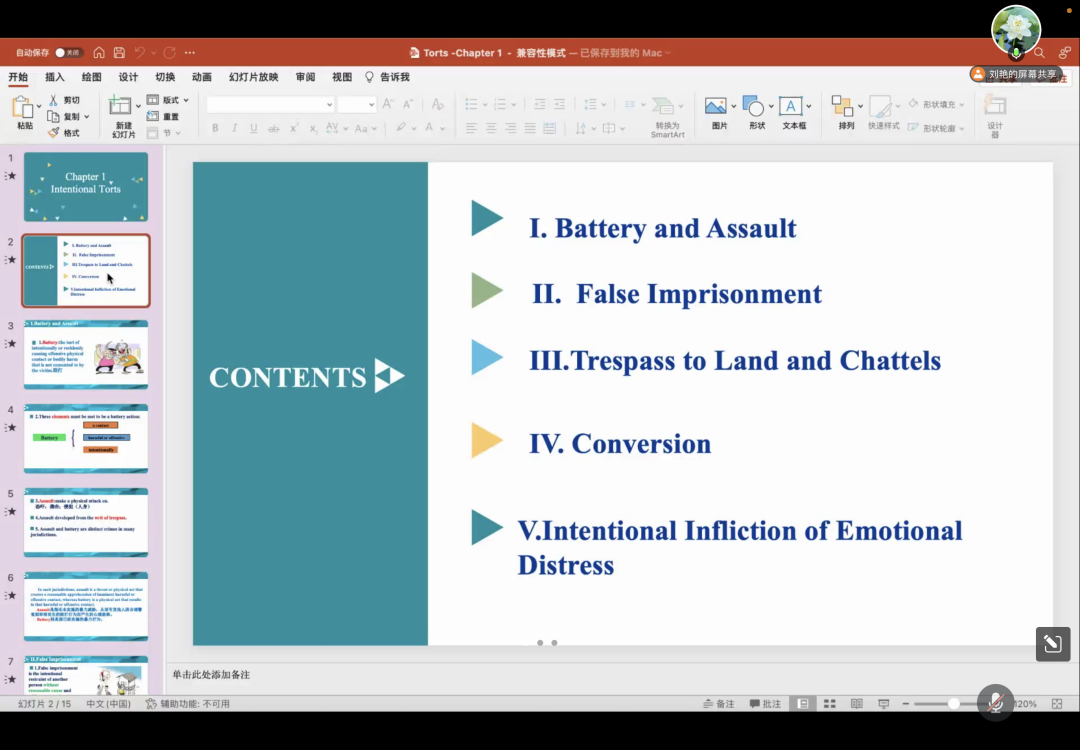Switch to slide sorter view in status bar
Screen dimensions: 1080x750
pyautogui.click(x=828, y=704)
